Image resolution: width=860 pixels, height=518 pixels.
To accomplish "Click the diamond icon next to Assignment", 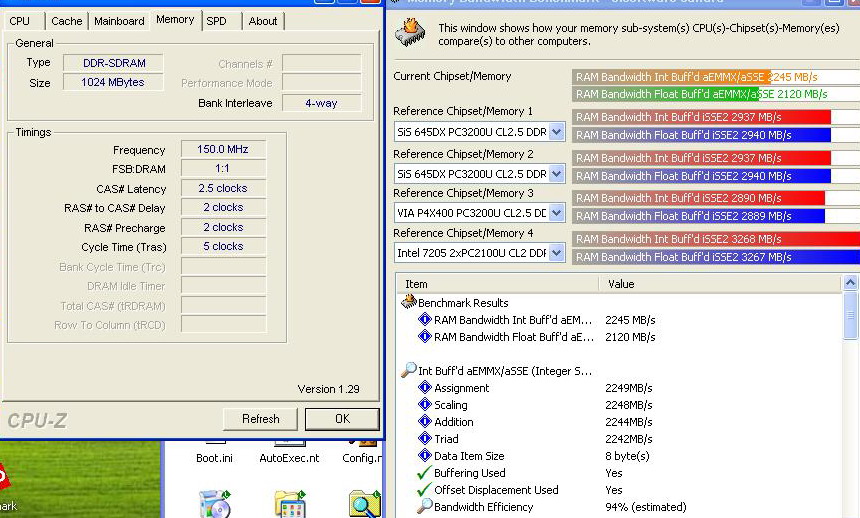I will [x=425, y=387].
